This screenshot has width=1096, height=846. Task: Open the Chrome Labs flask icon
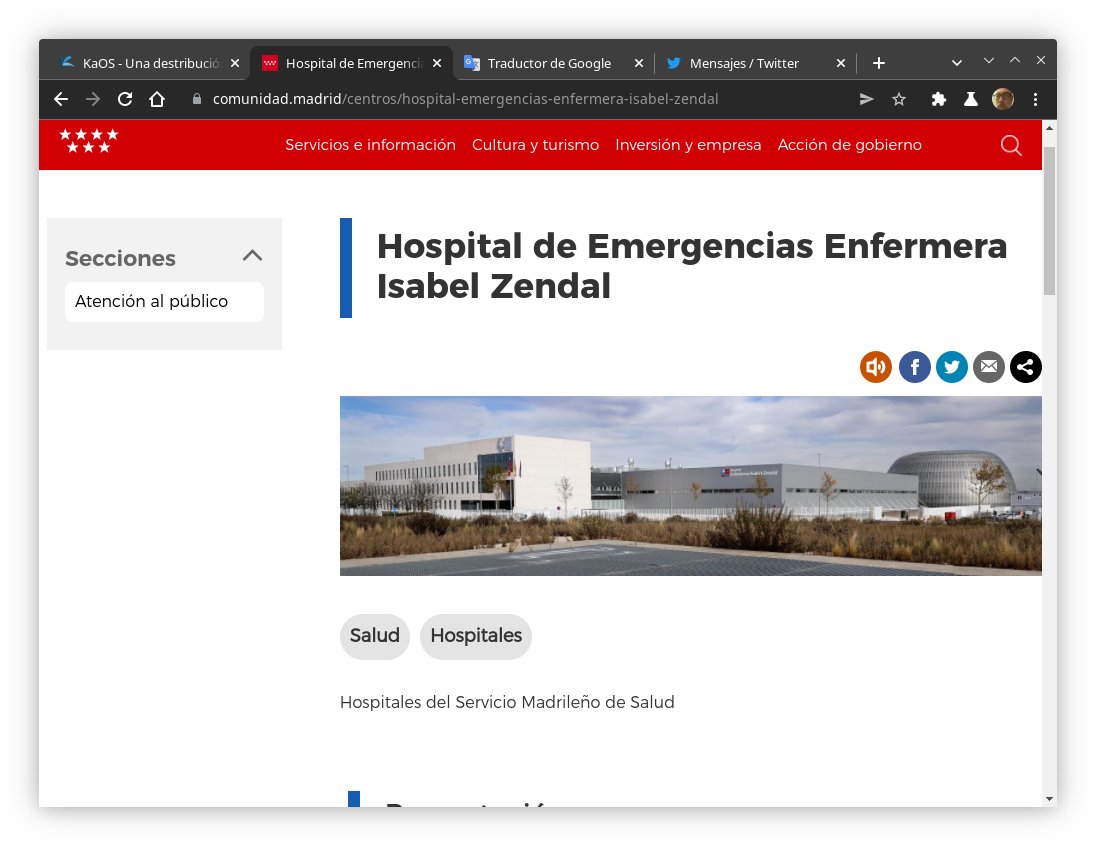[971, 99]
